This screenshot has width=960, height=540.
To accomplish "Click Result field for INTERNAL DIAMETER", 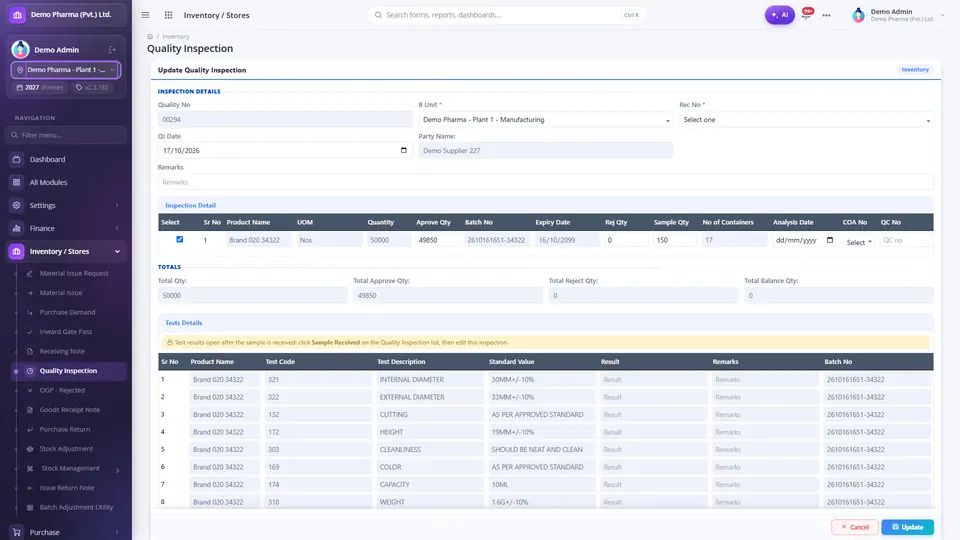I will (653, 380).
